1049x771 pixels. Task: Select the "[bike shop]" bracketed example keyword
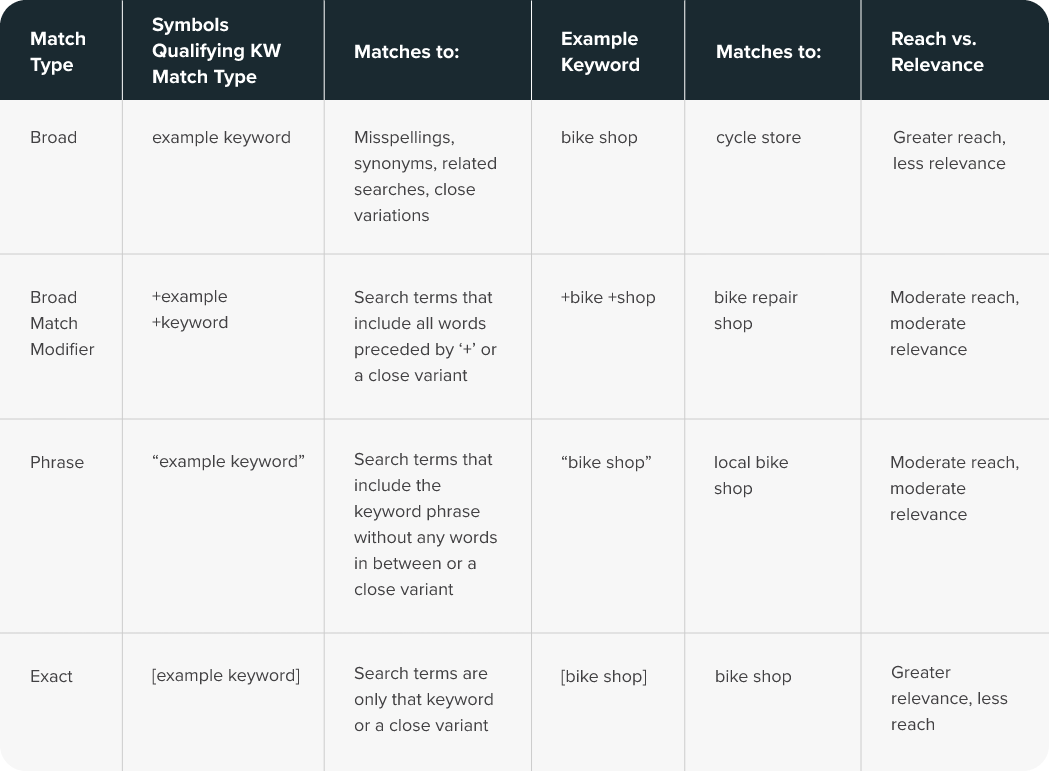(603, 676)
